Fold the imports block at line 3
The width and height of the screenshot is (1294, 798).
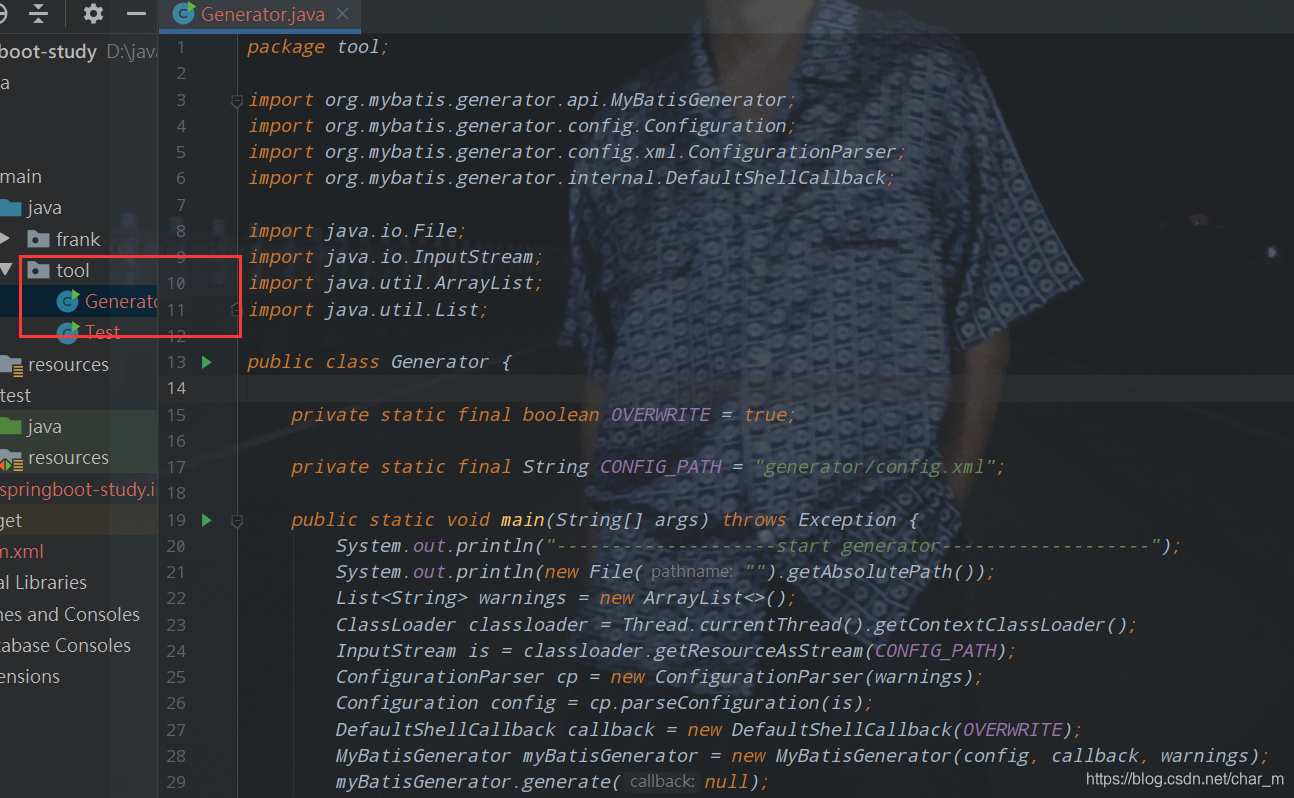point(237,100)
